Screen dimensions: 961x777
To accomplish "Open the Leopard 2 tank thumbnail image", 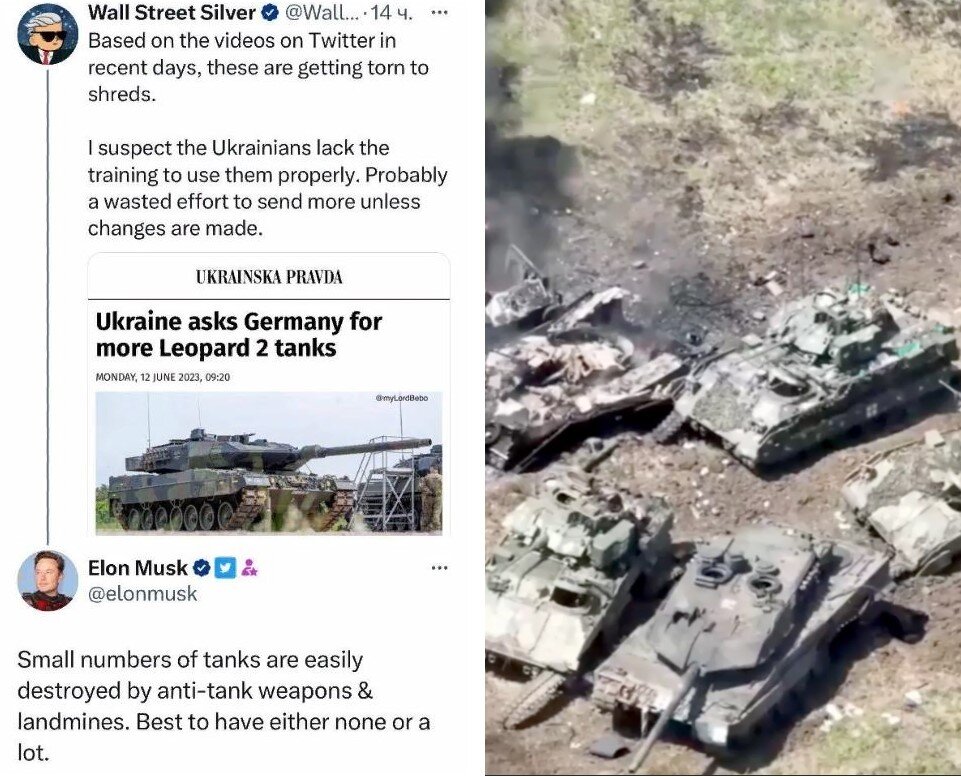I will [269, 462].
